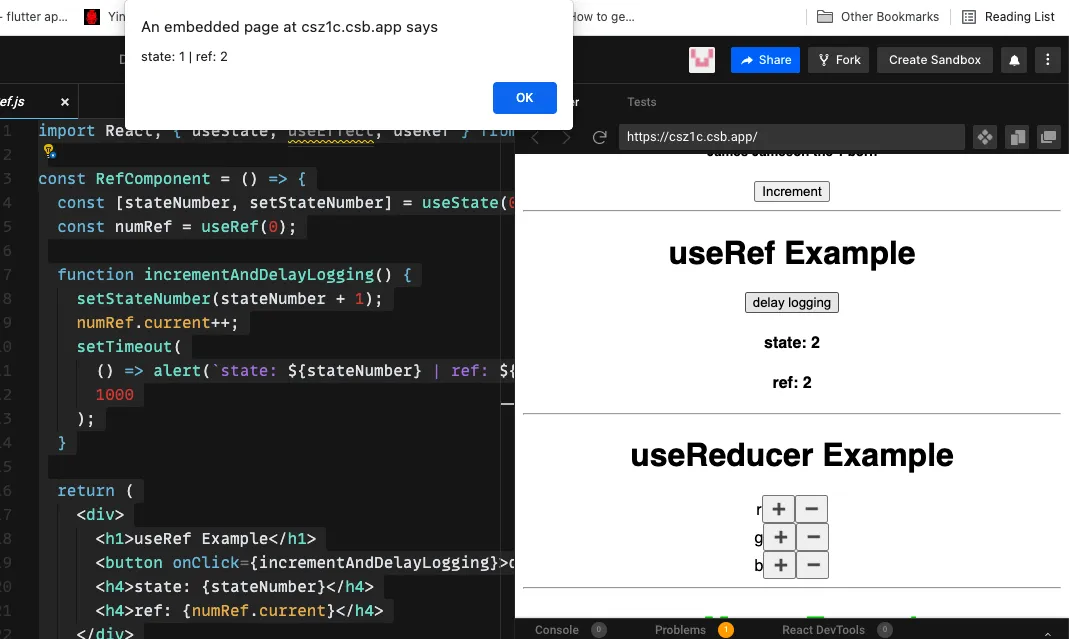Go forward in preview browser
The image size is (1069, 639).
566,137
